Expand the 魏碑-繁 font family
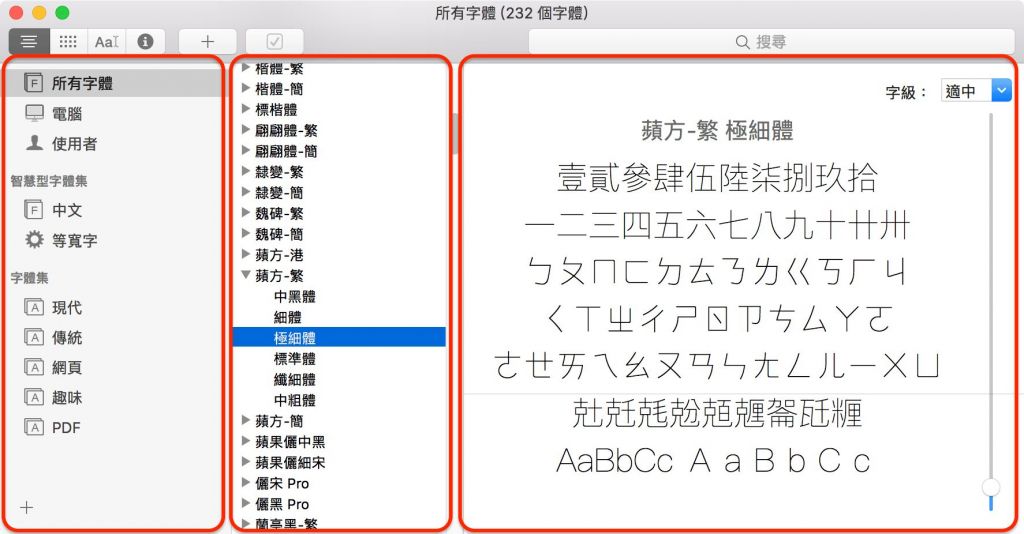The width and height of the screenshot is (1024, 534). click(246, 213)
